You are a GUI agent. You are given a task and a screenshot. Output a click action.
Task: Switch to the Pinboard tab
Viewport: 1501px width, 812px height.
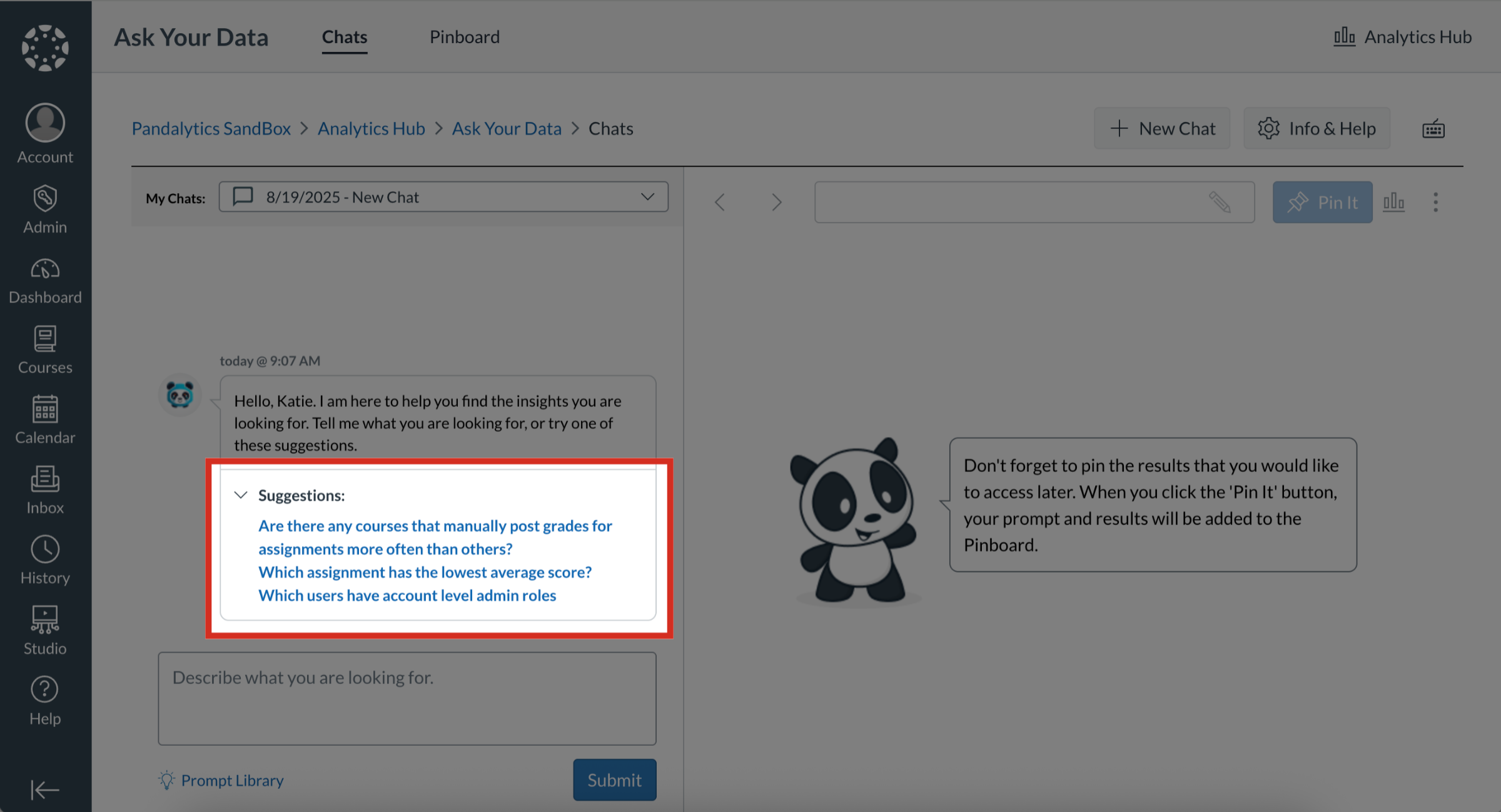point(464,37)
